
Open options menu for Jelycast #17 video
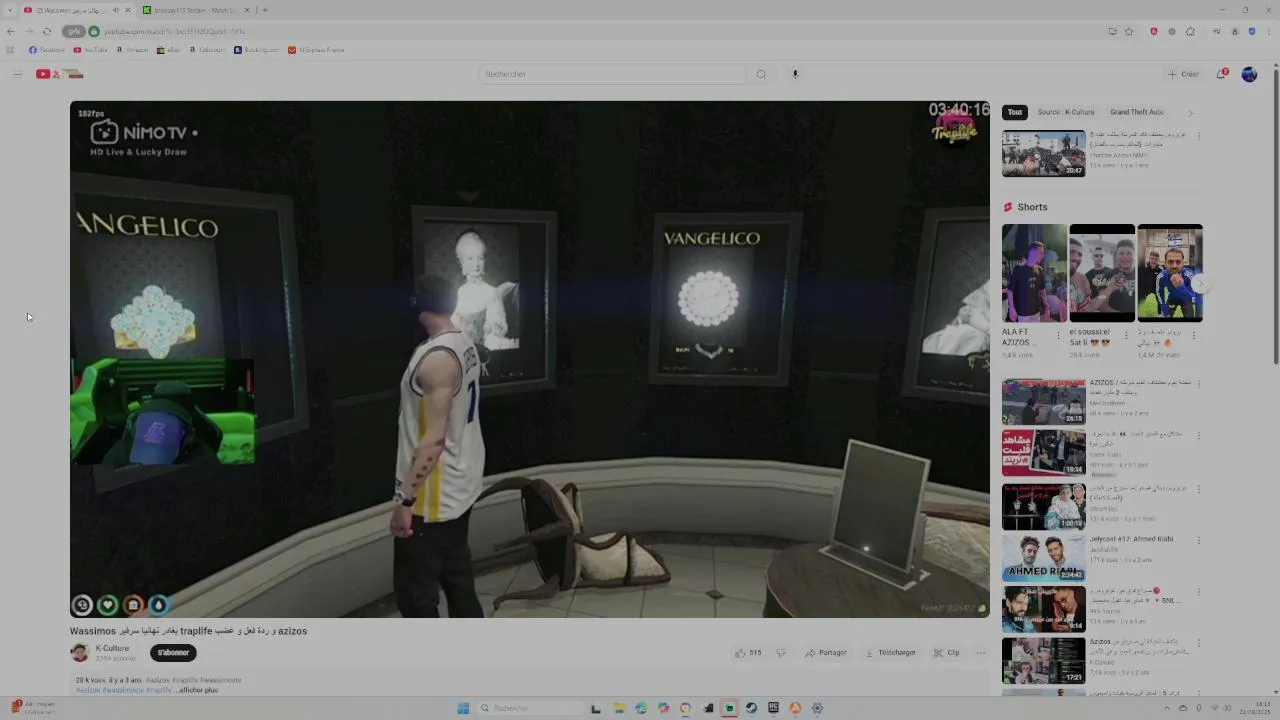(1198, 540)
